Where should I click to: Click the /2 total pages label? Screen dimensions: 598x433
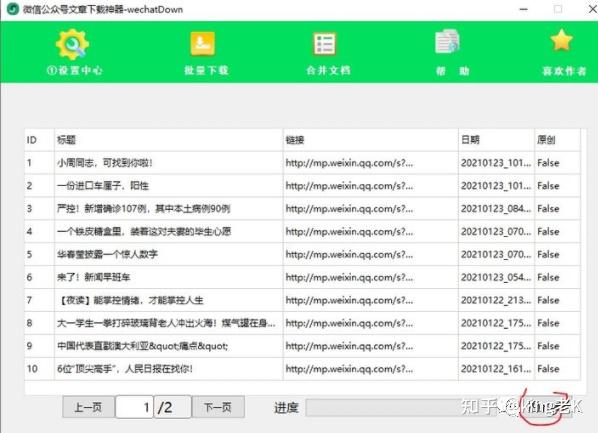pos(172,407)
